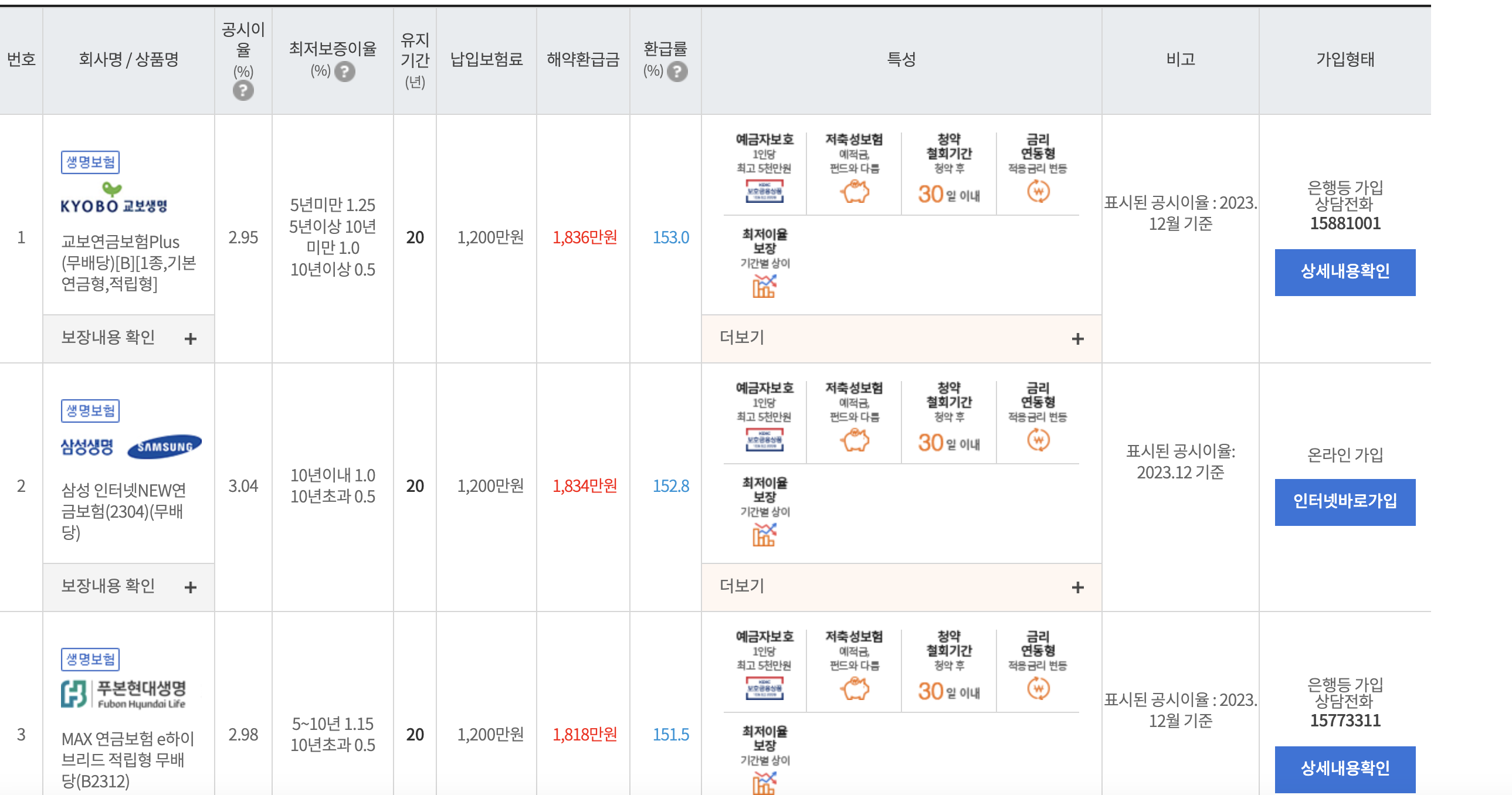
Task: Click product name 삼성 인터넷NEW연금보험(2304)
Action: point(124,512)
